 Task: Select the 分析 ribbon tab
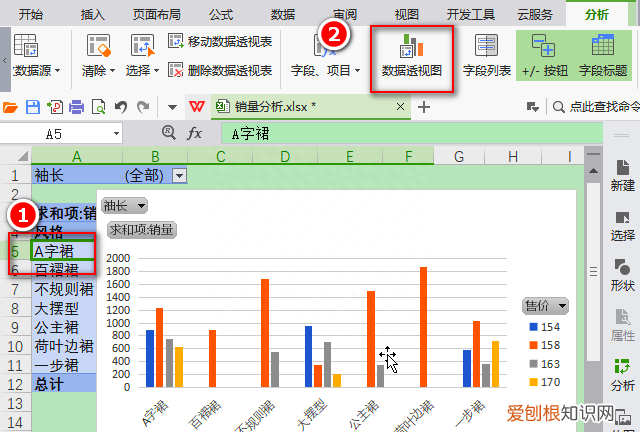[x=596, y=15]
